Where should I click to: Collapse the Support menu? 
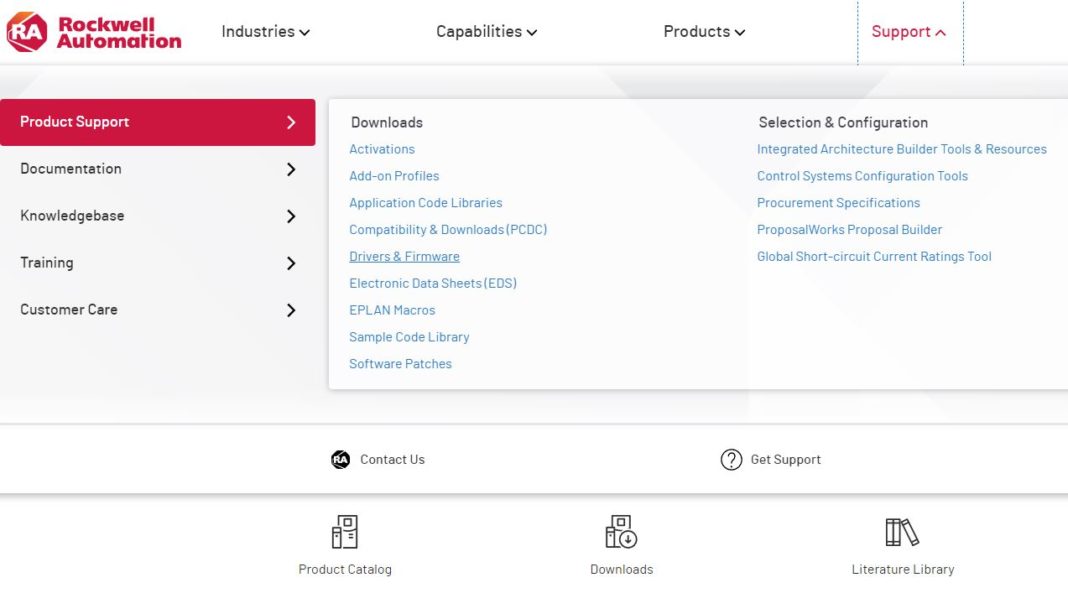pyautogui.click(x=908, y=31)
